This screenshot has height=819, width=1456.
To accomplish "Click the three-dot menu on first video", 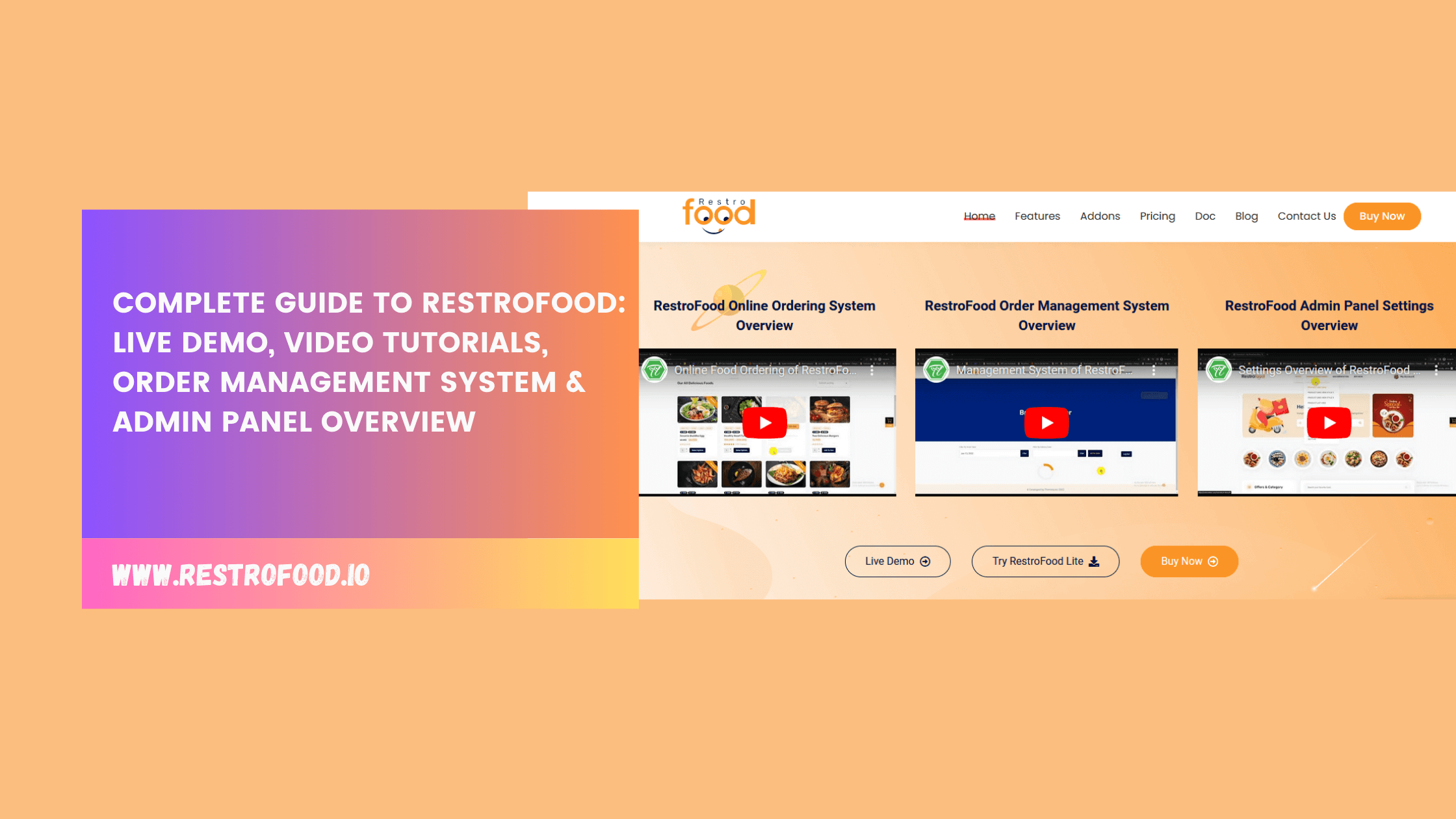I will pos(873,370).
